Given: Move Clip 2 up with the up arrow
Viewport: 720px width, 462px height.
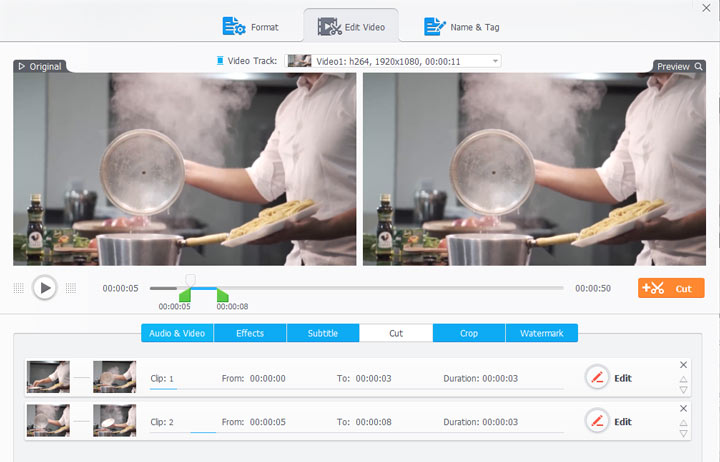Looking at the screenshot, I should [x=683, y=423].
